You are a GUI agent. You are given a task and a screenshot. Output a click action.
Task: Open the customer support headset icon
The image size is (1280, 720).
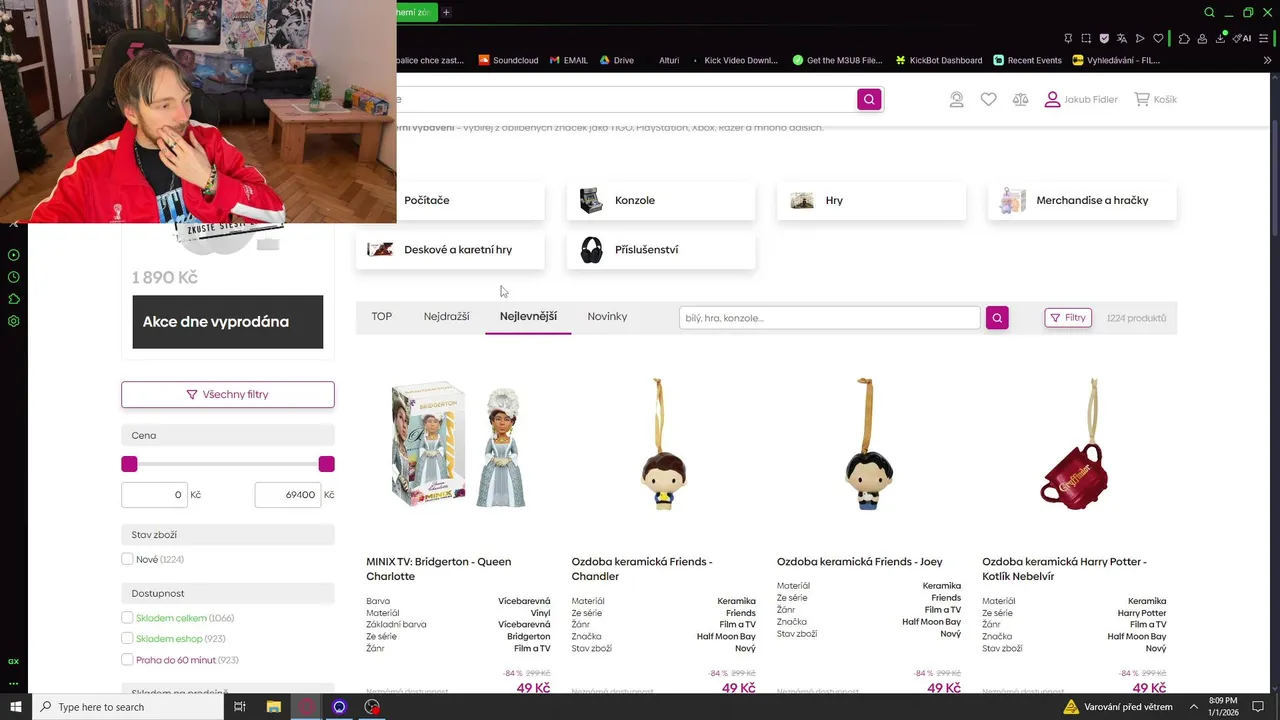click(x=957, y=100)
